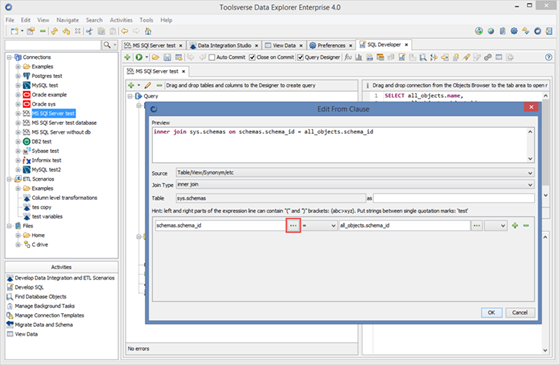Screen dimensions: 560x365
Task: Open Manage Connection Templates activity
Action: pos(49,315)
